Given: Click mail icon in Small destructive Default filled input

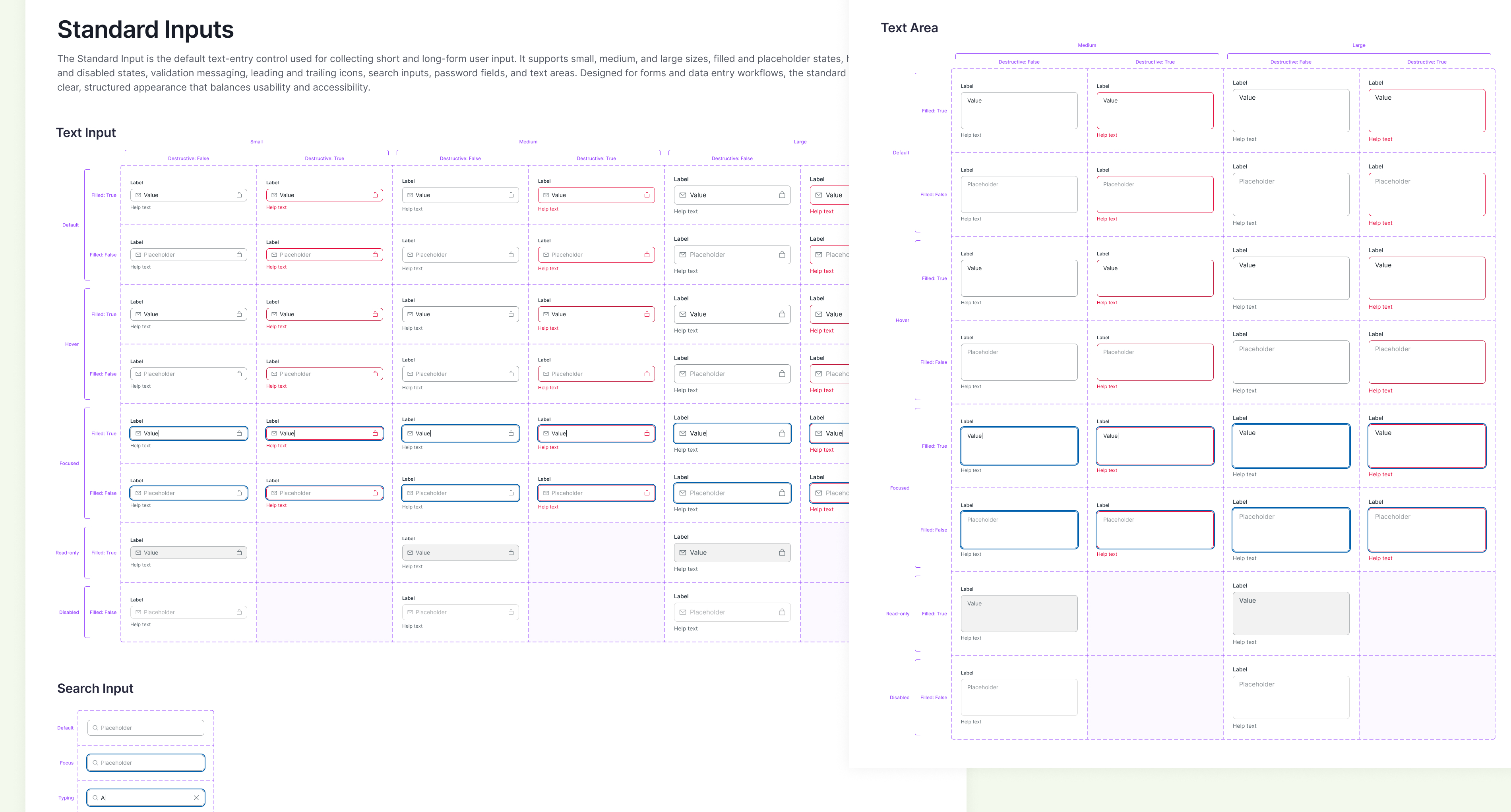Looking at the screenshot, I should coord(274,195).
